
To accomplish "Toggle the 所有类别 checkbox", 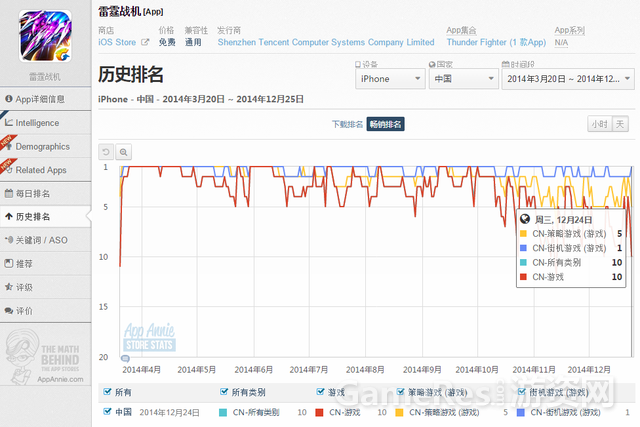I will 224,392.
